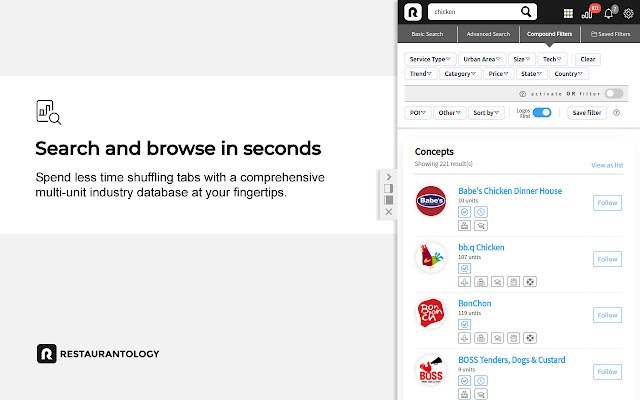
Task: Open the Saved Filters tab
Action: point(610,34)
